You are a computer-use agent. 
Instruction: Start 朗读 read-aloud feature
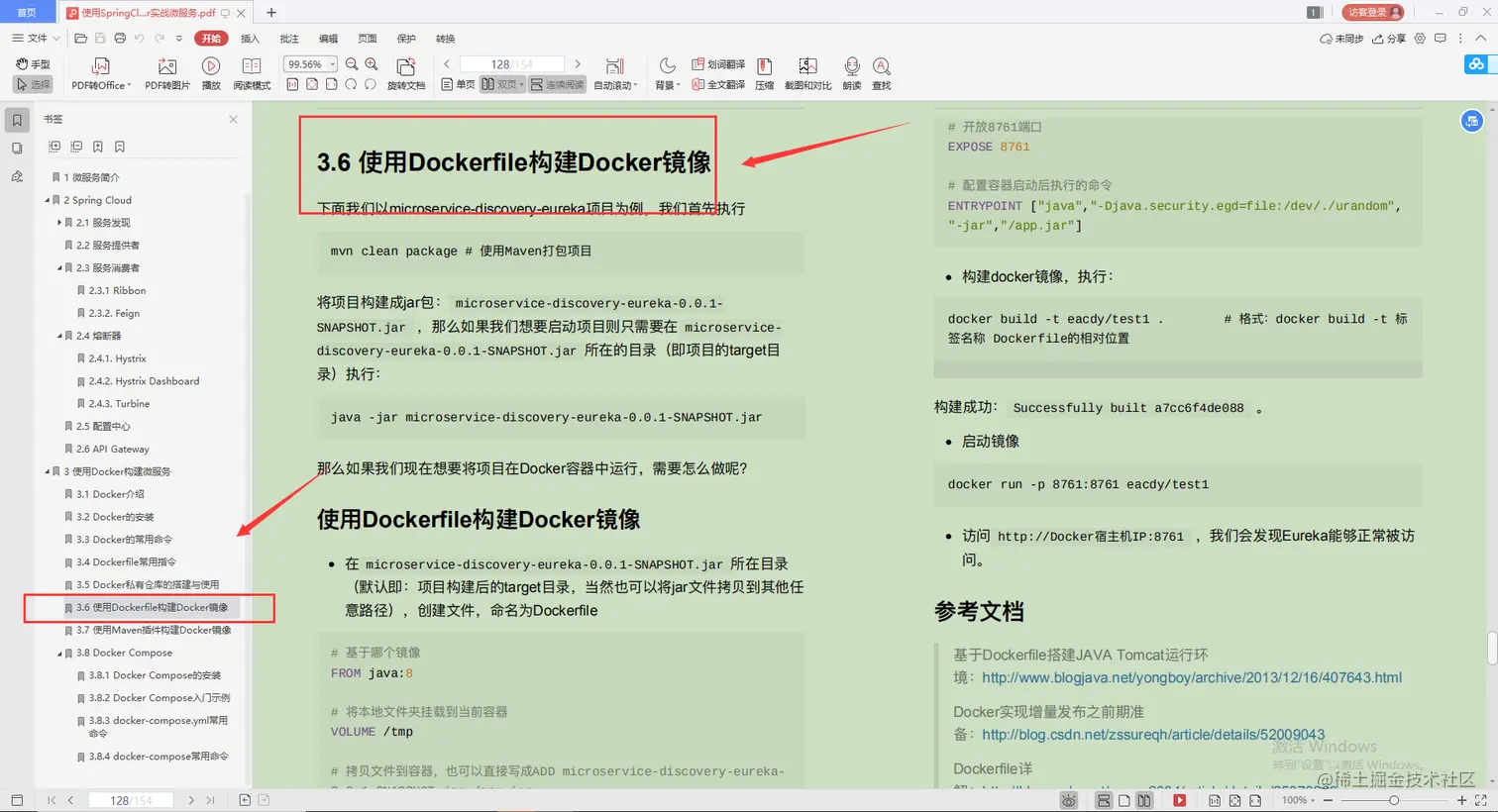coord(850,69)
